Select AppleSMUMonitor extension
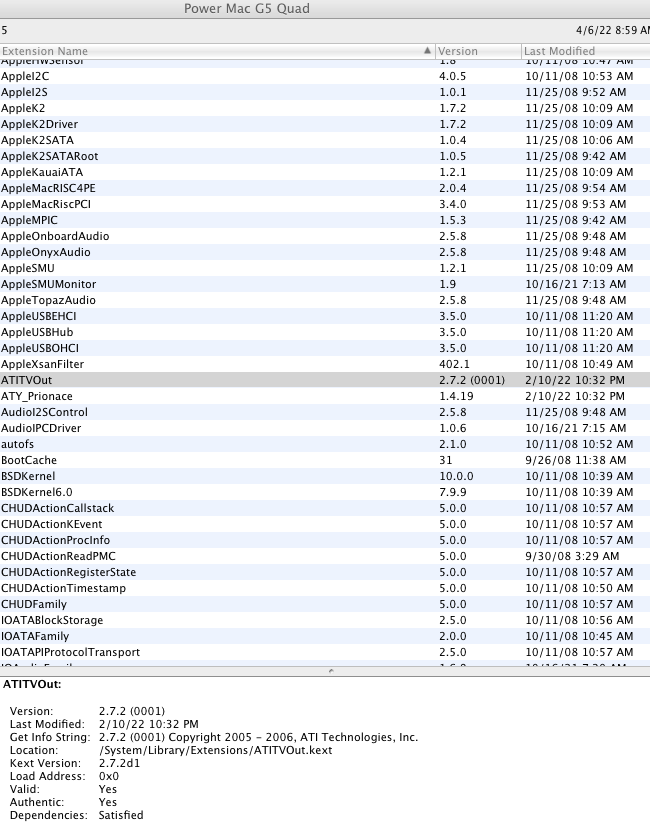Screen dimensions: 650x829 coord(325,284)
